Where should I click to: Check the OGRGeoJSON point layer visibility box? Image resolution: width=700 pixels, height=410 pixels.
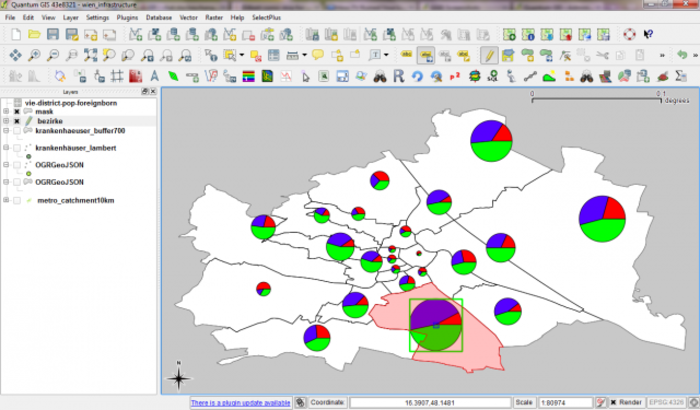click(17, 165)
